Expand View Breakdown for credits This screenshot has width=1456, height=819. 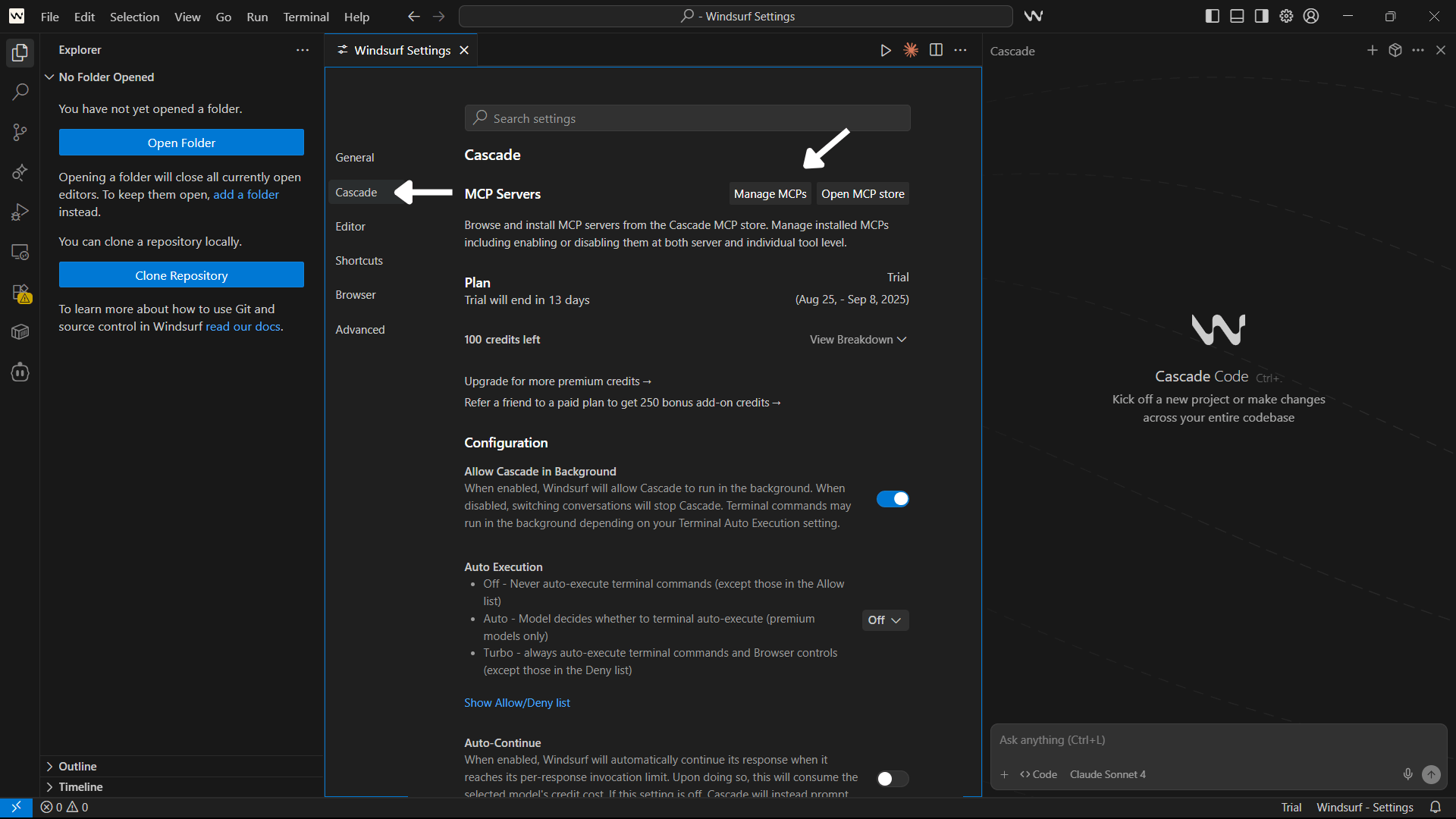[858, 340]
